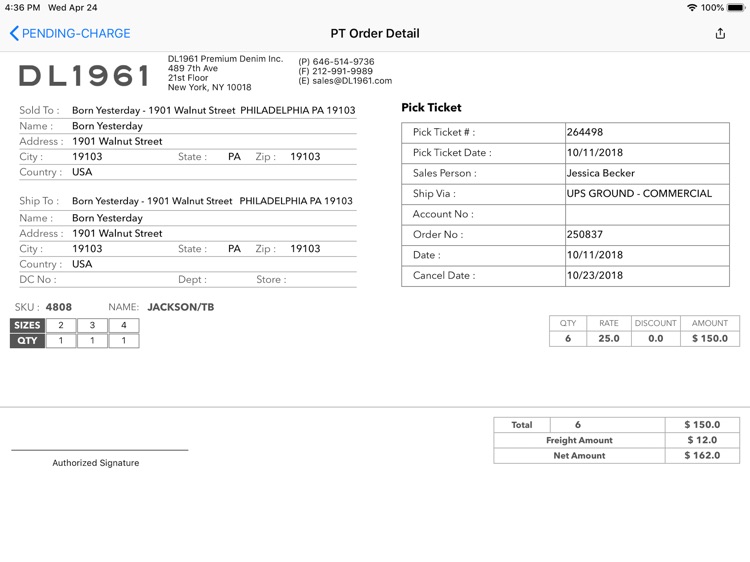The height and width of the screenshot is (562, 750).
Task: Tap the Authorized Signature line
Action: tap(99, 450)
